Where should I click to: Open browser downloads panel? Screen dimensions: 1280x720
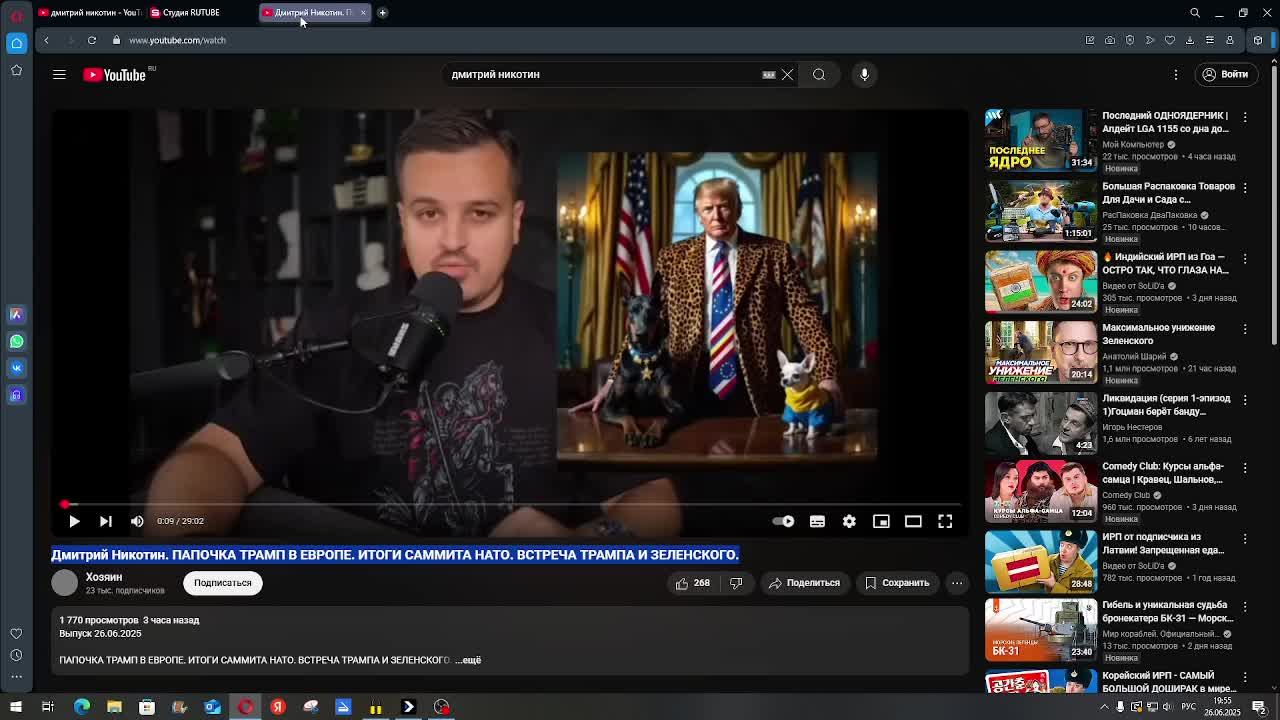[1190, 40]
